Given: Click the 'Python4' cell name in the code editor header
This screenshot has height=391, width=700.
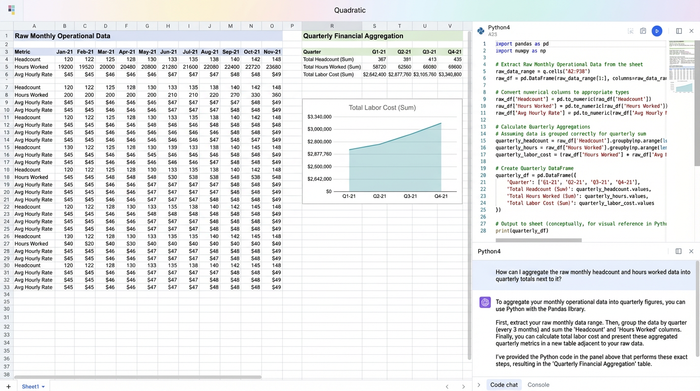Looking at the screenshot, I should (x=499, y=28).
